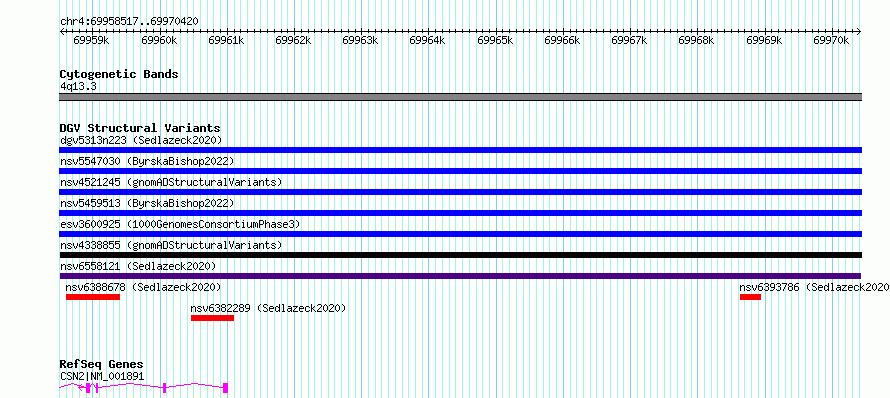Click the gray 4q13.3 cytogenetic band bar

pyautogui.click(x=460, y=97)
